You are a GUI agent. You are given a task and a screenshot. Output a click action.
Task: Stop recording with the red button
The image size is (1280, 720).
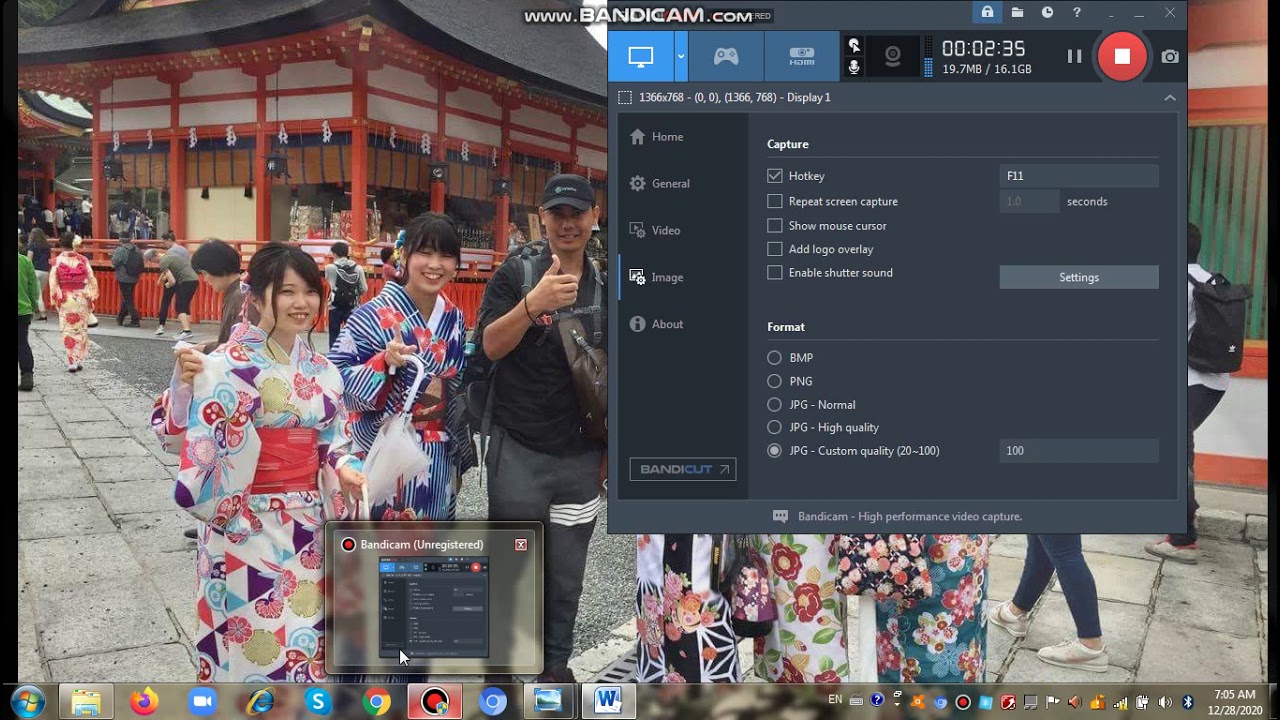point(1122,57)
